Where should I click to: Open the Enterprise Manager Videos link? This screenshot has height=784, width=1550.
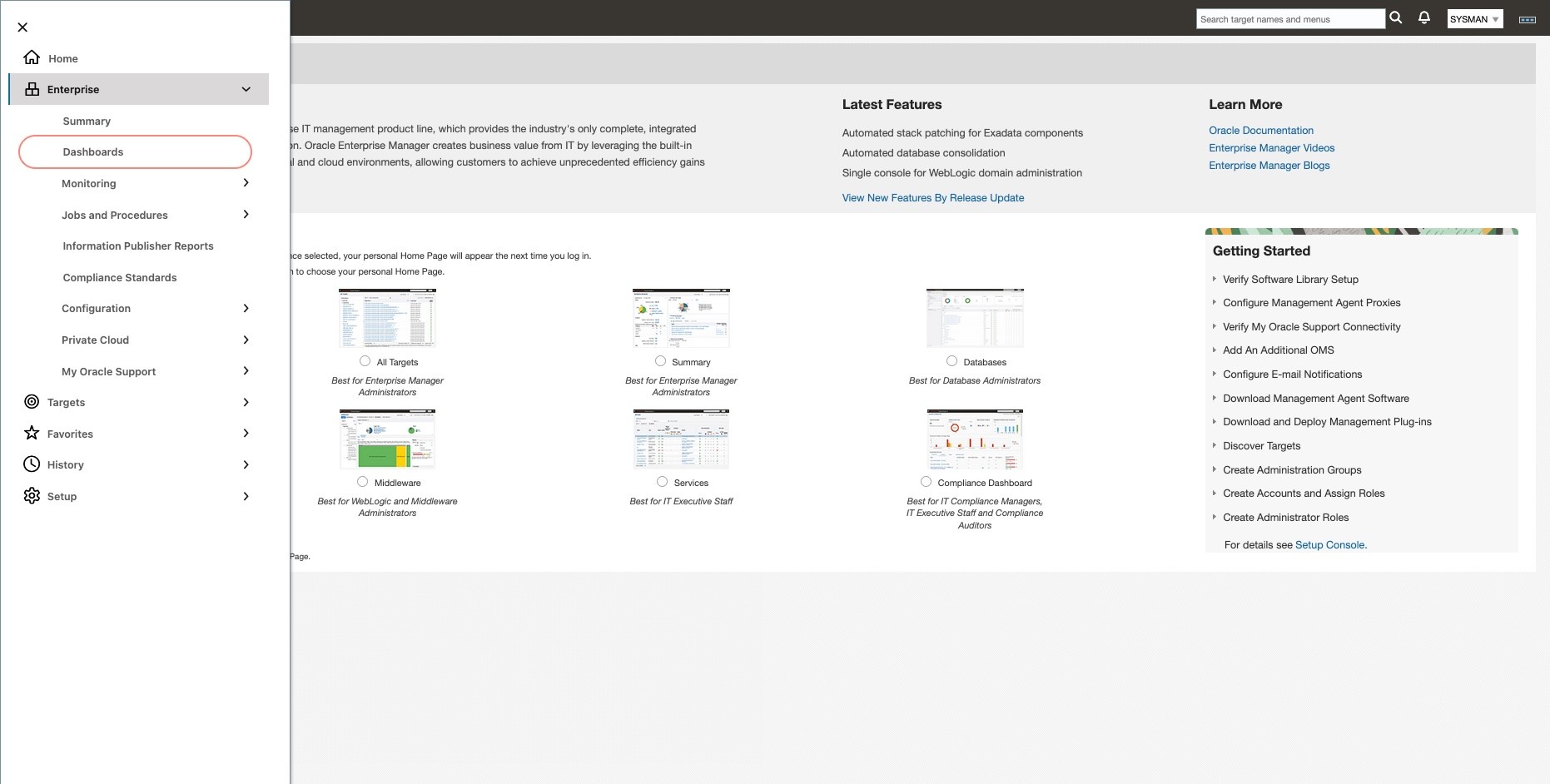[x=1272, y=147]
